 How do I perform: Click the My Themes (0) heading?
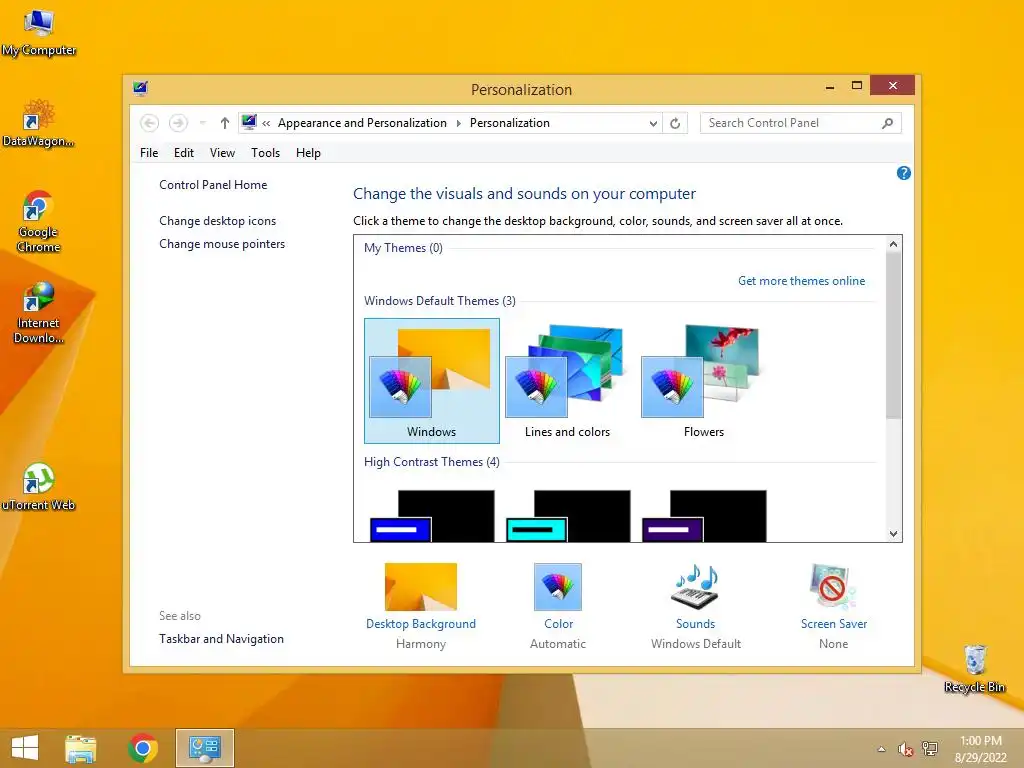pos(403,248)
